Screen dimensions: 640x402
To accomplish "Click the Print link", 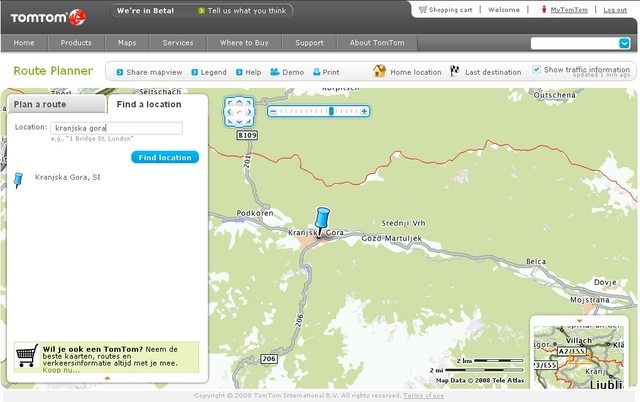I will pos(331,72).
